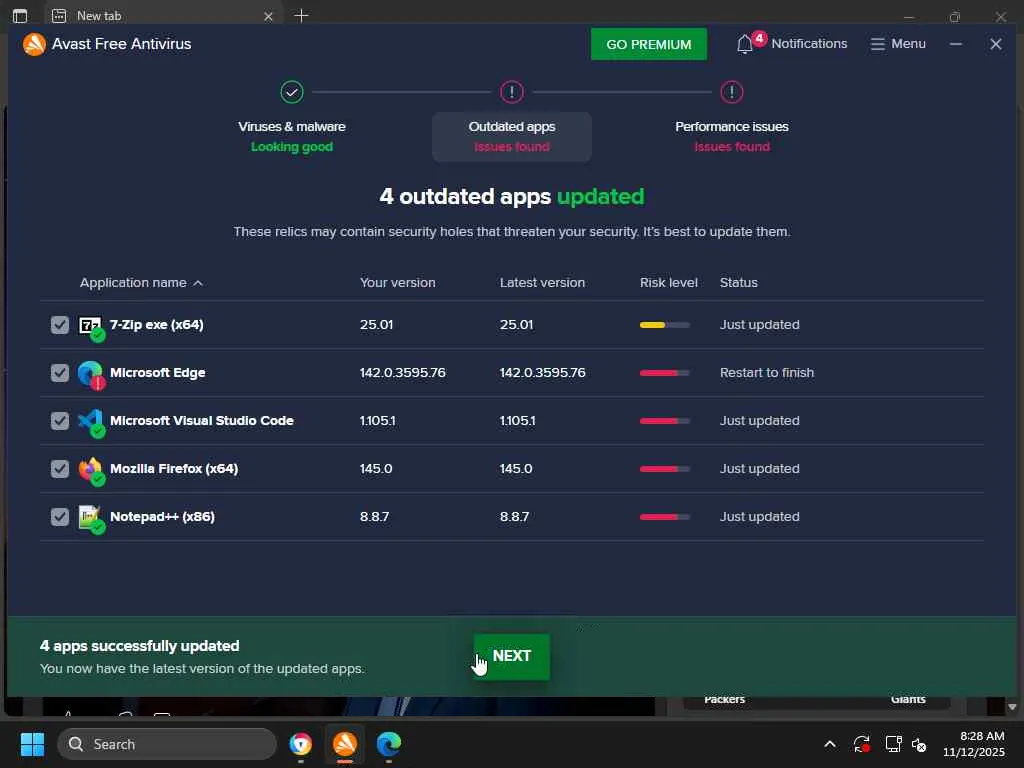Click the Mozilla Firefox (x64) name

[x=174, y=469]
